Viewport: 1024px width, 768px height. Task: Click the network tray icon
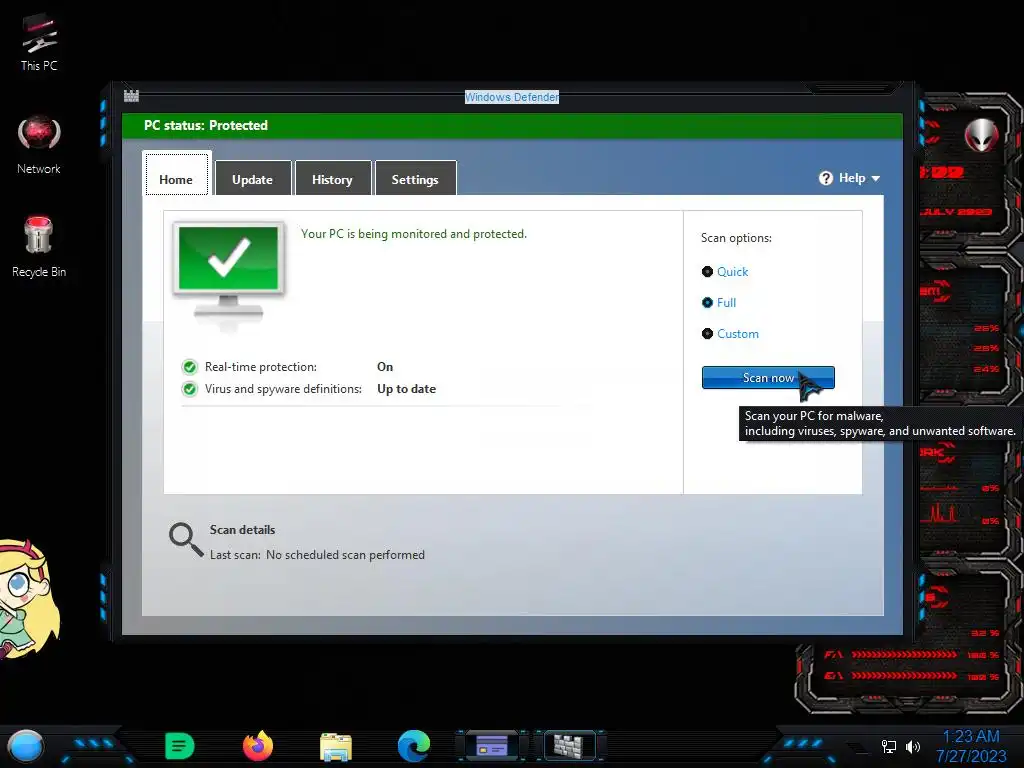point(888,746)
